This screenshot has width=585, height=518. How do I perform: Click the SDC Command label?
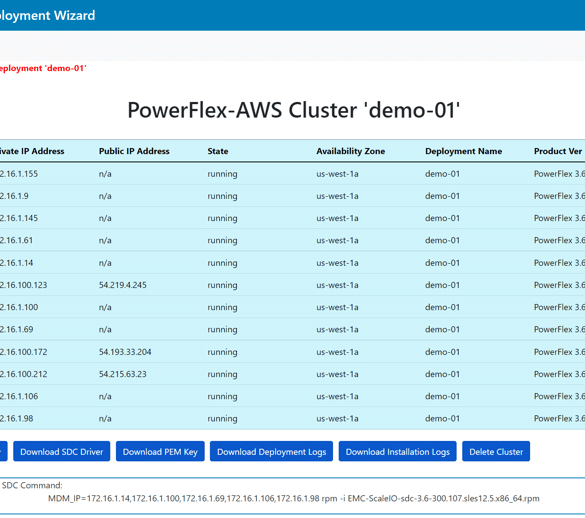point(32,486)
